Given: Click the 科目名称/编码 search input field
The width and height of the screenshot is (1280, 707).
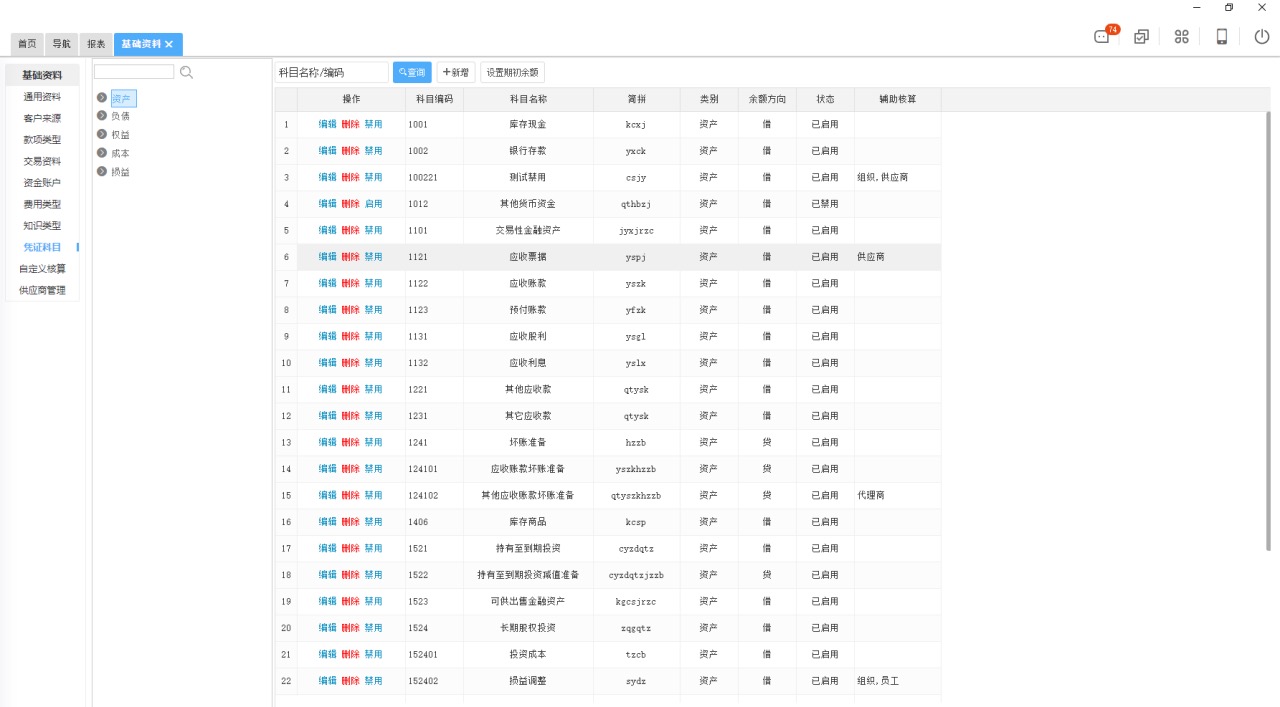Looking at the screenshot, I should (x=331, y=73).
